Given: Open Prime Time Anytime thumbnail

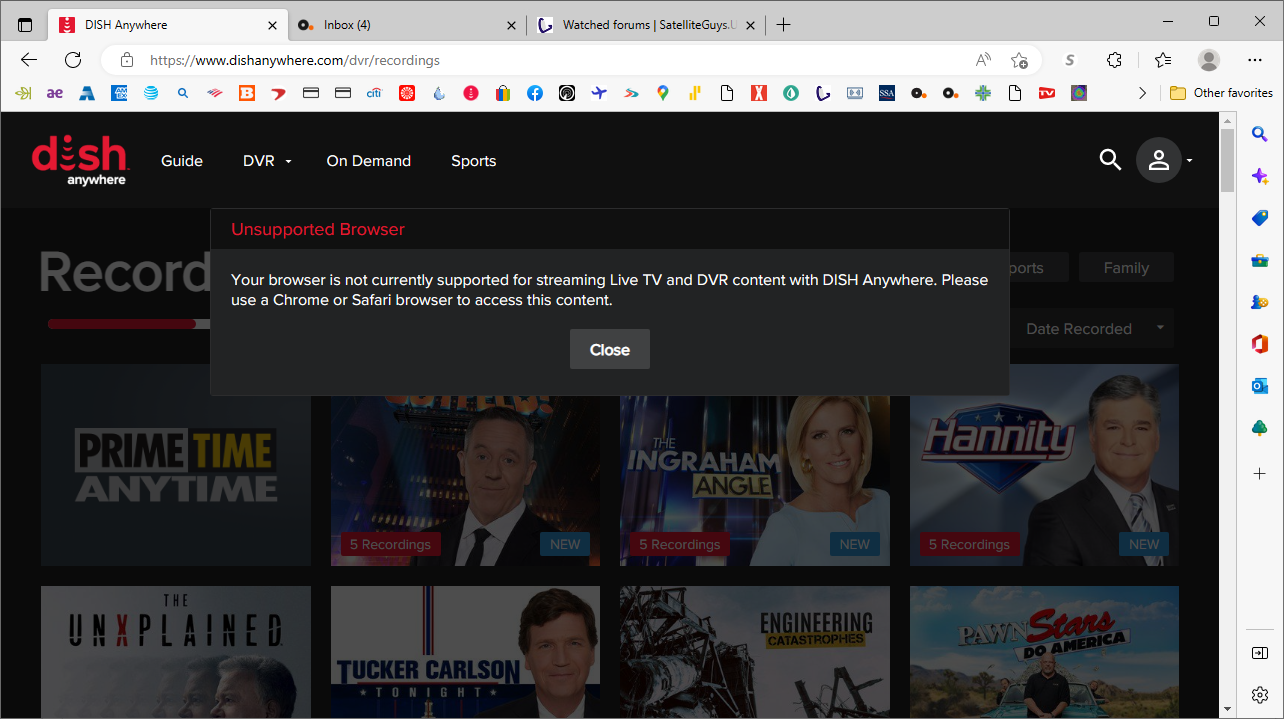Looking at the screenshot, I should (176, 465).
